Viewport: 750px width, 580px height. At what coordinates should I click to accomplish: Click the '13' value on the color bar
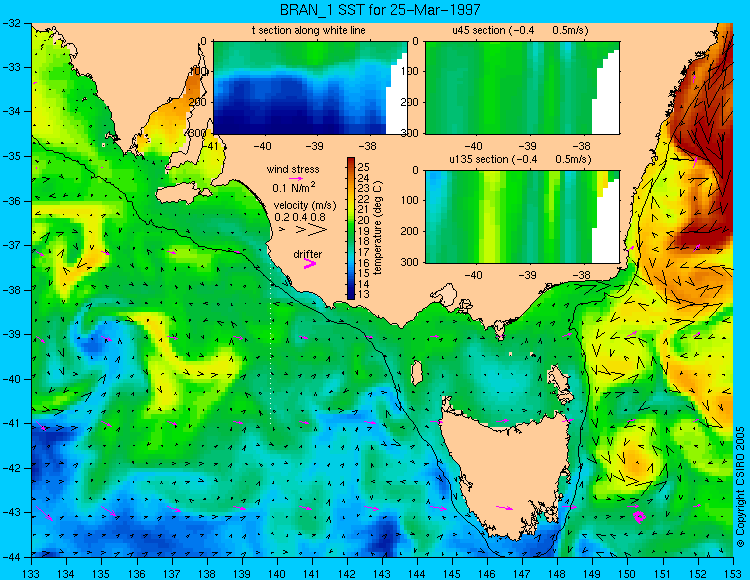click(x=364, y=295)
